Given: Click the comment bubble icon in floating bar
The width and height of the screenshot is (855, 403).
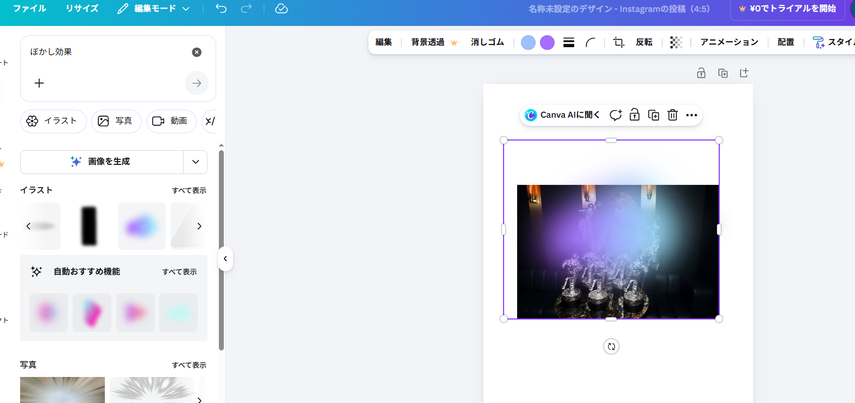Looking at the screenshot, I should click(x=616, y=115).
